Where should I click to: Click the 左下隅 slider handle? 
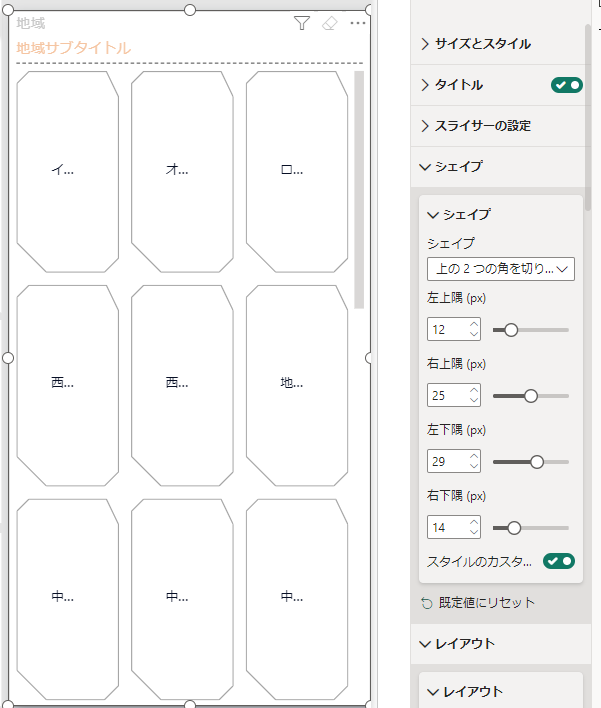coord(536,462)
